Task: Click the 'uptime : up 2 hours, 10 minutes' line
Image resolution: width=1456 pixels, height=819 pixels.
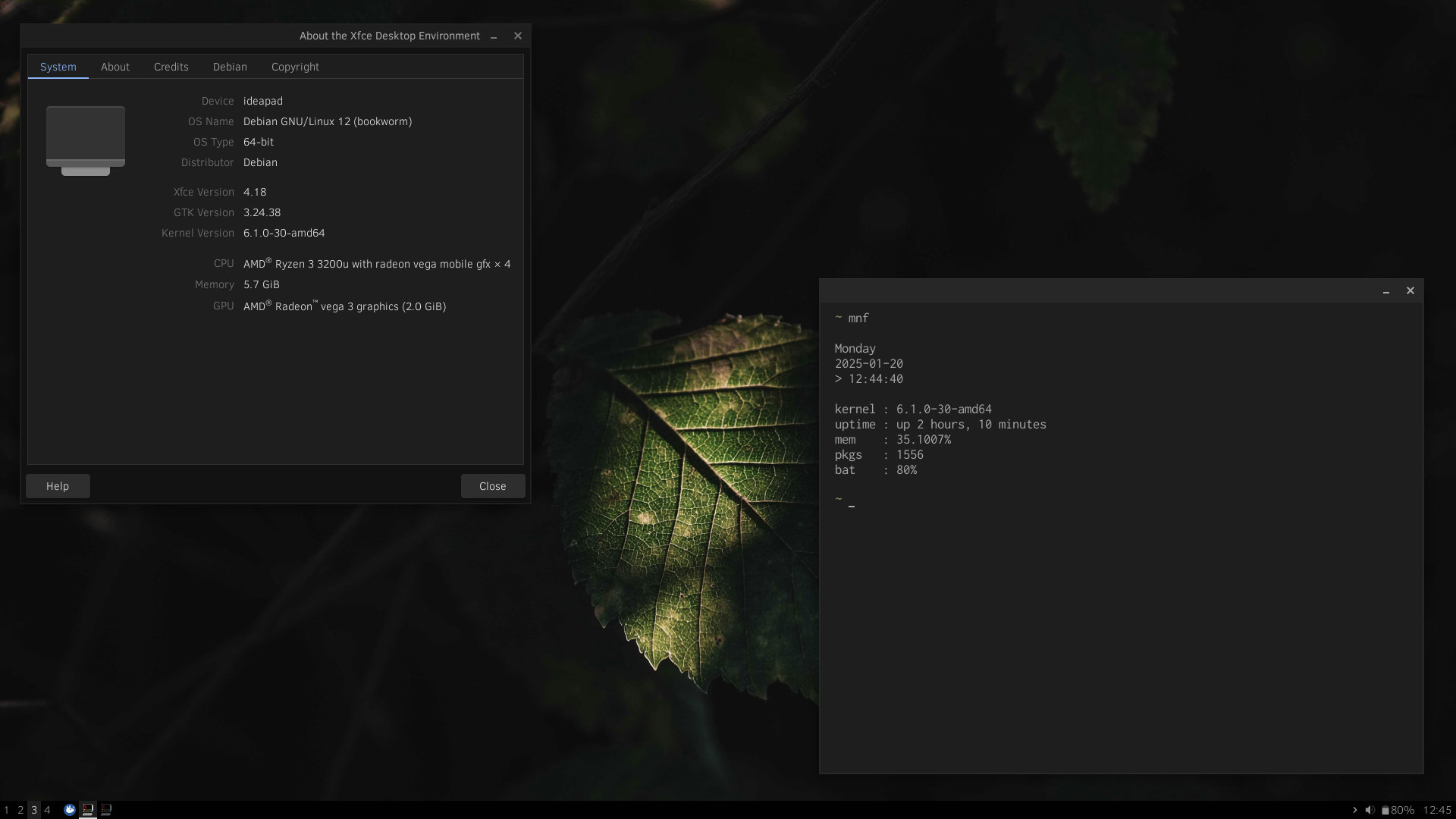Action: pos(940,425)
